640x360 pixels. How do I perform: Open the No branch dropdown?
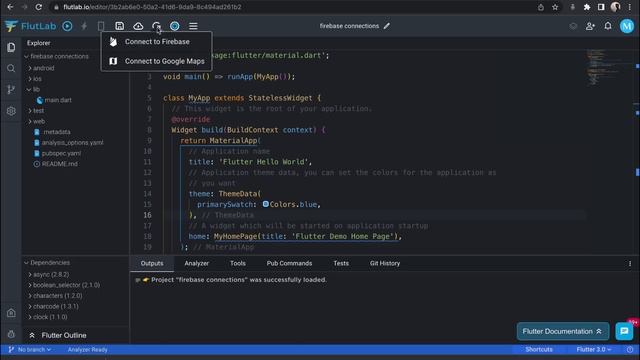coord(29,350)
